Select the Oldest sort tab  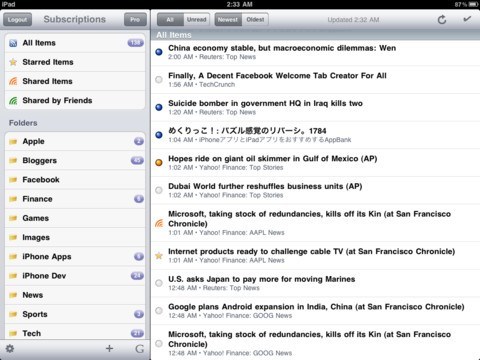point(255,20)
